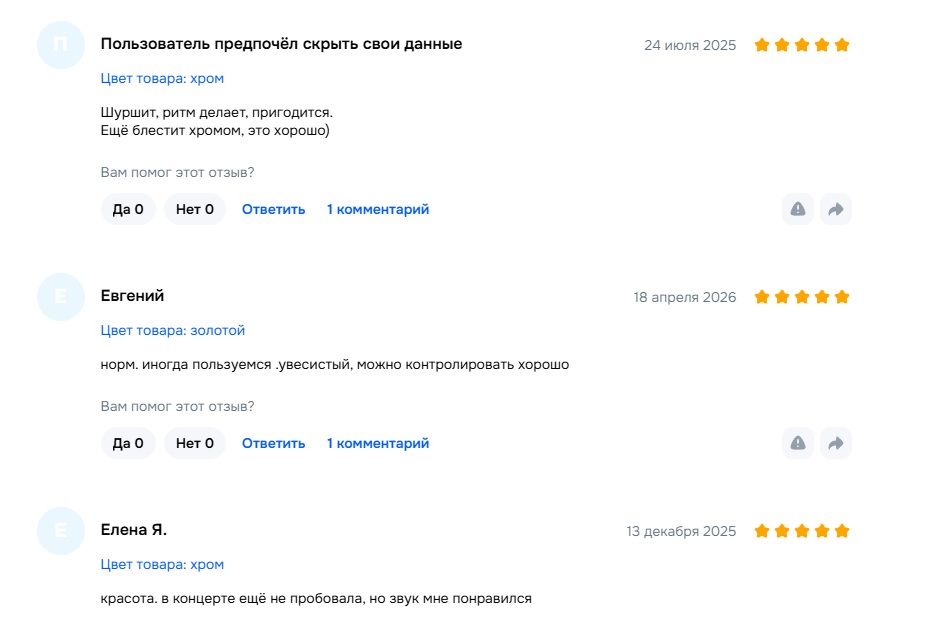Share the anonymous user's review
This screenshot has width=925, height=631.
(836, 209)
